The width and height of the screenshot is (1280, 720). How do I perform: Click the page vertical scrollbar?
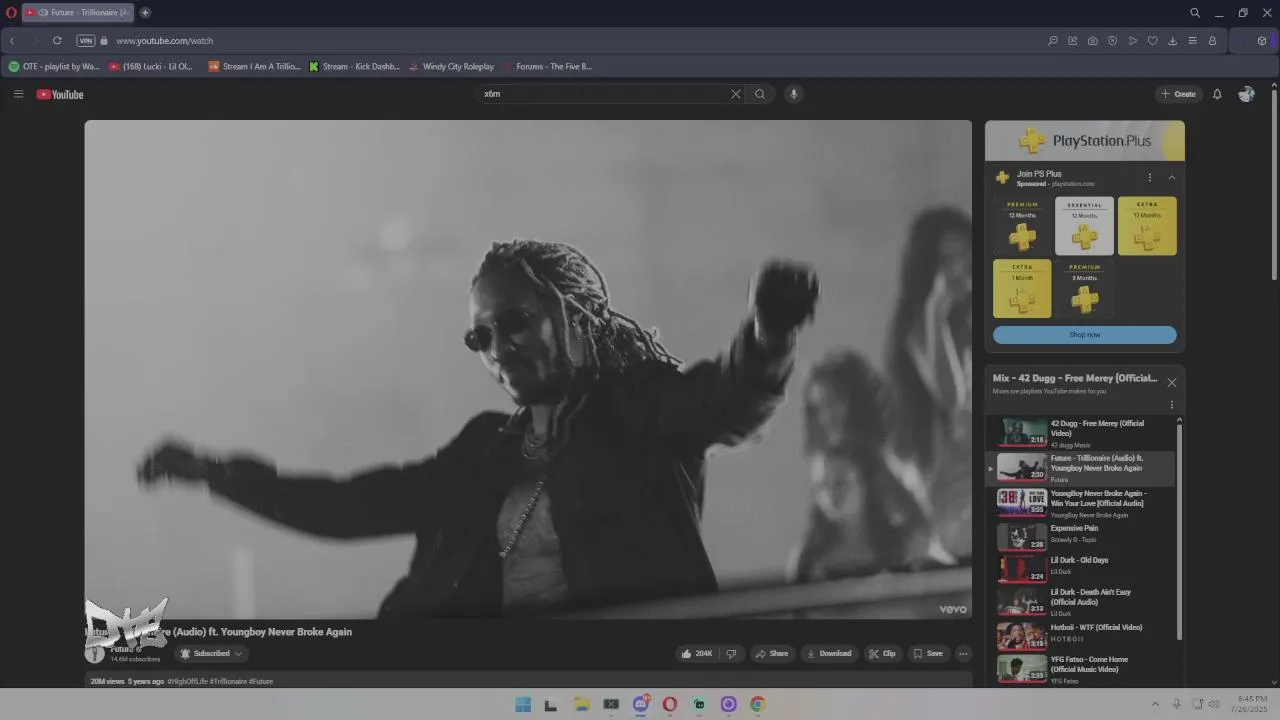tap(1274, 185)
